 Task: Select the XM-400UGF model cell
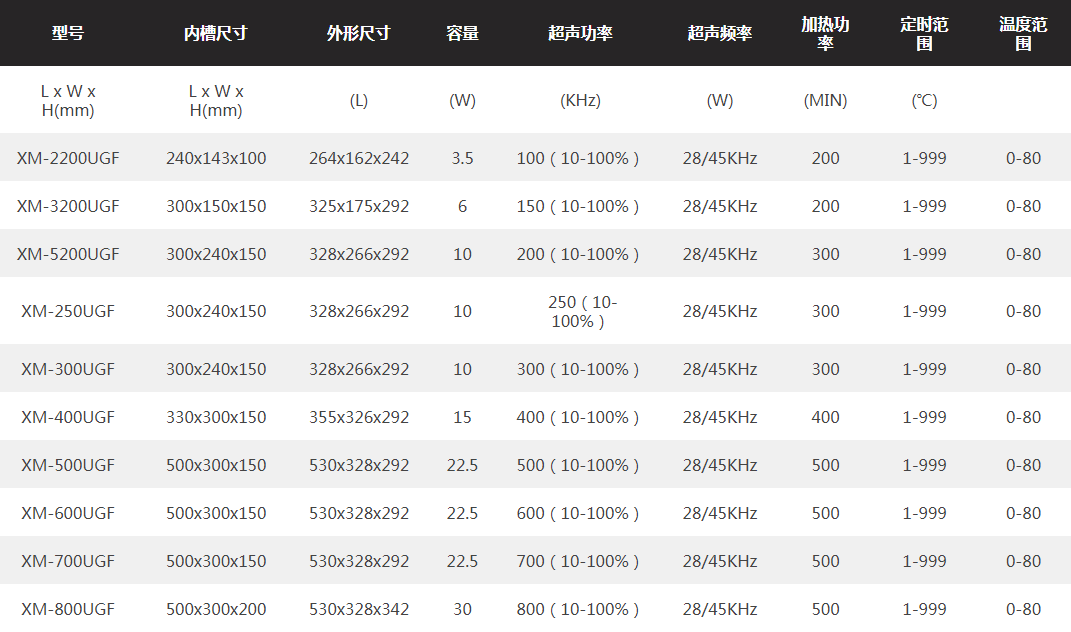68,417
